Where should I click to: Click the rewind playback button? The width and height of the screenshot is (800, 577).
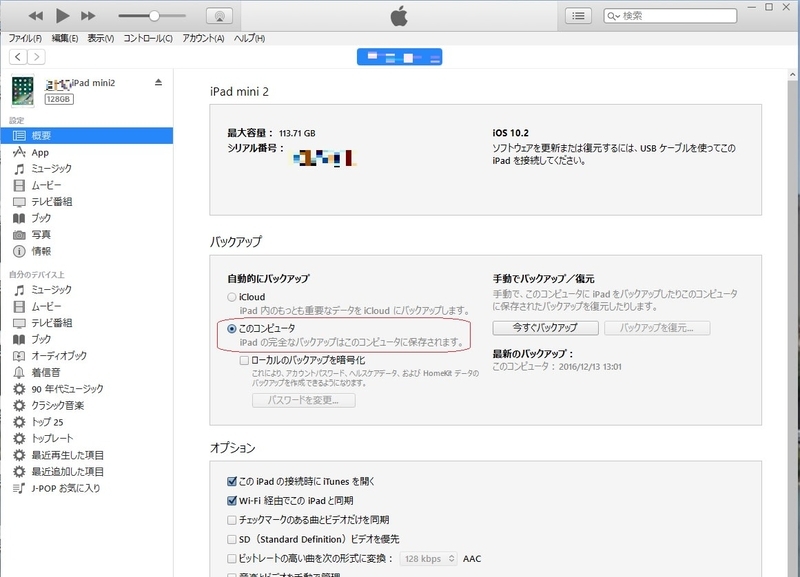click(36, 16)
